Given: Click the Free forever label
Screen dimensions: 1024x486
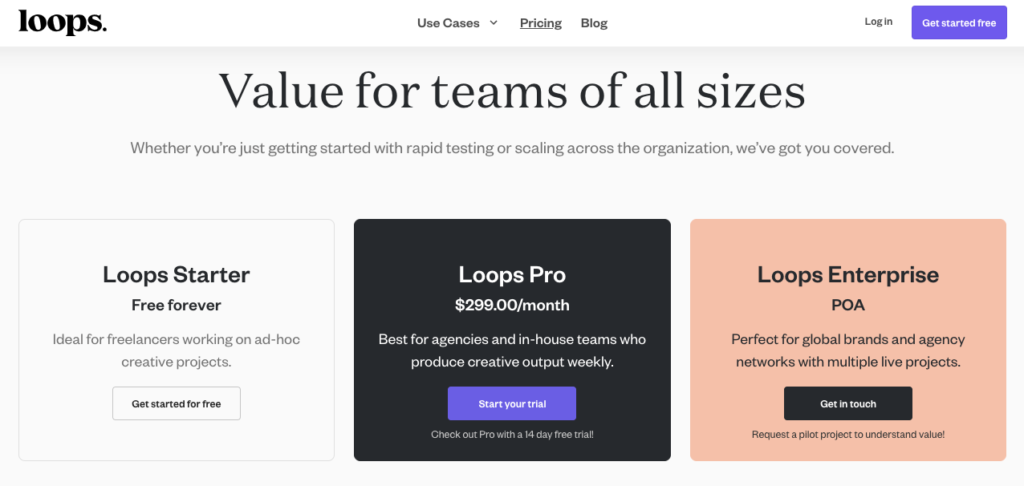Looking at the screenshot, I should point(176,305).
